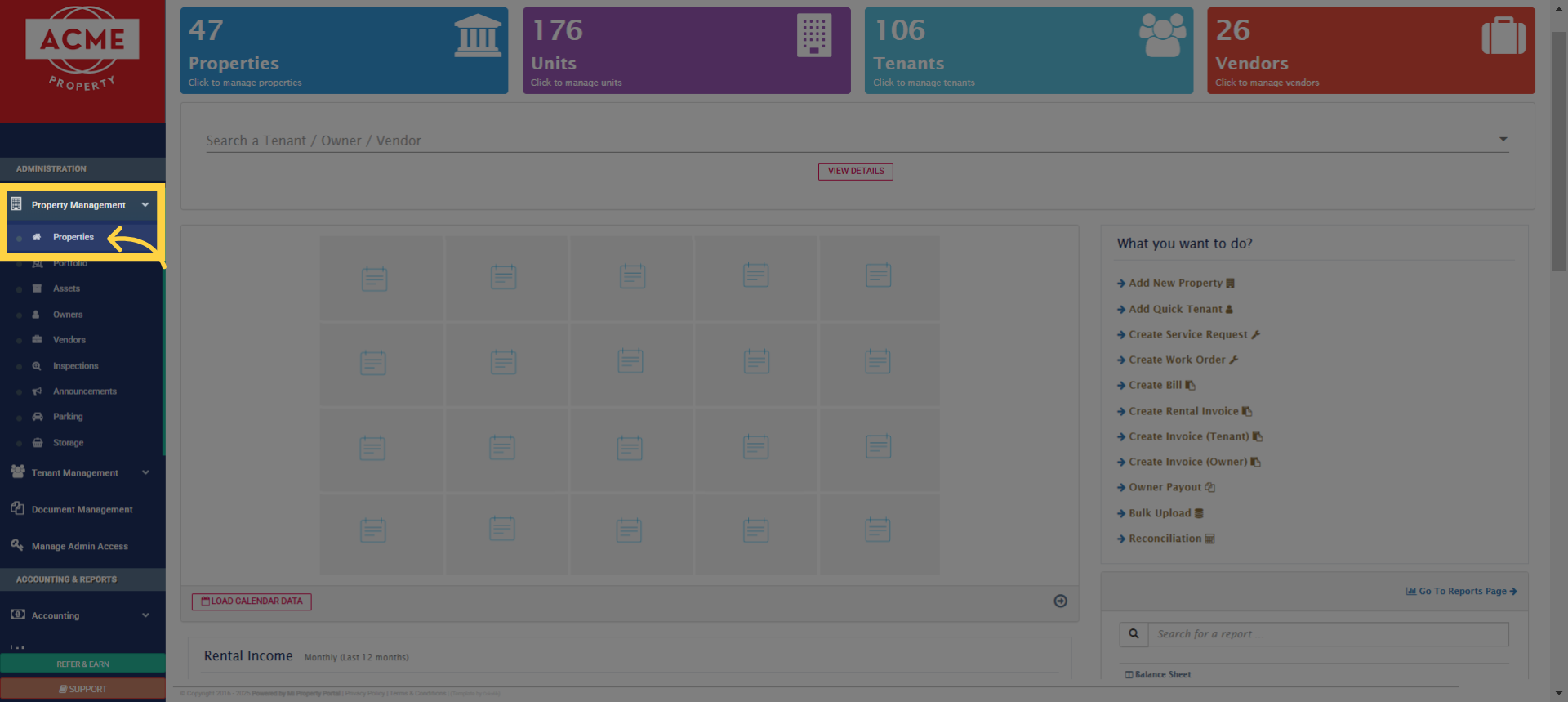Click the Storage icon in sidebar

(x=37, y=443)
